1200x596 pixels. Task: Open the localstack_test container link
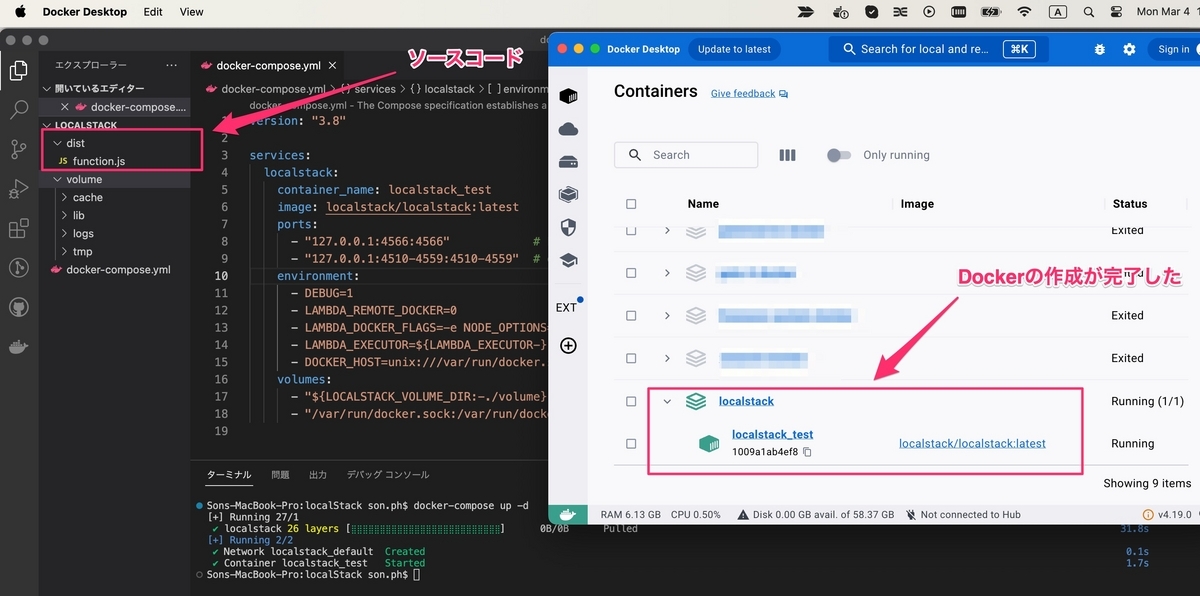coord(772,434)
